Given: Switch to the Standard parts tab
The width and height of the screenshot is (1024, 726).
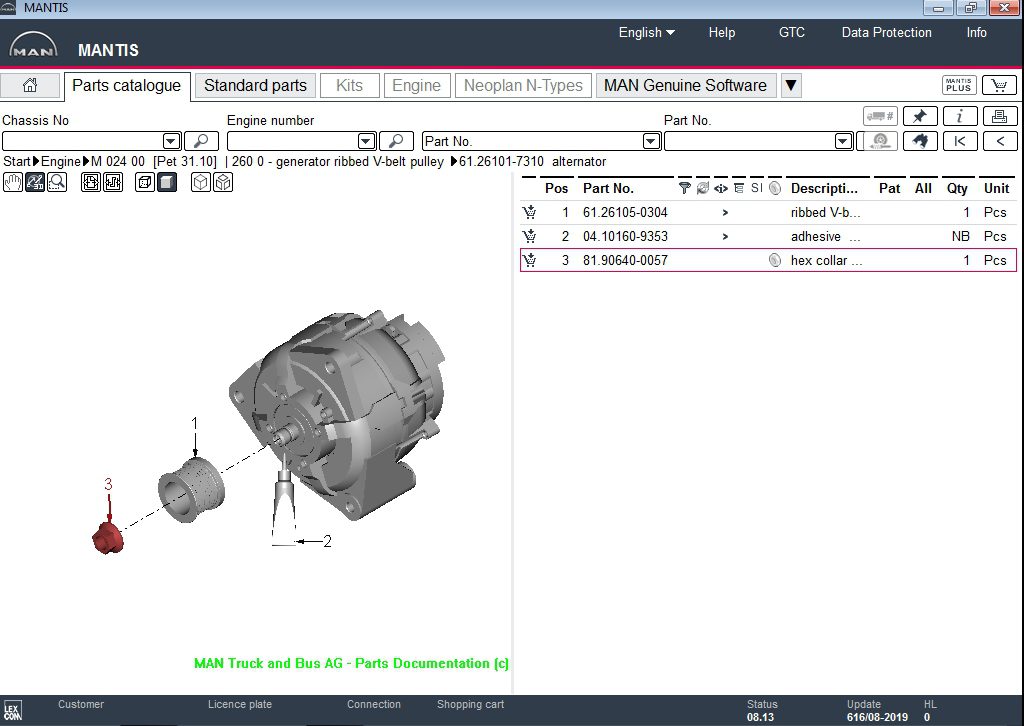Looking at the screenshot, I should [255, 85].
